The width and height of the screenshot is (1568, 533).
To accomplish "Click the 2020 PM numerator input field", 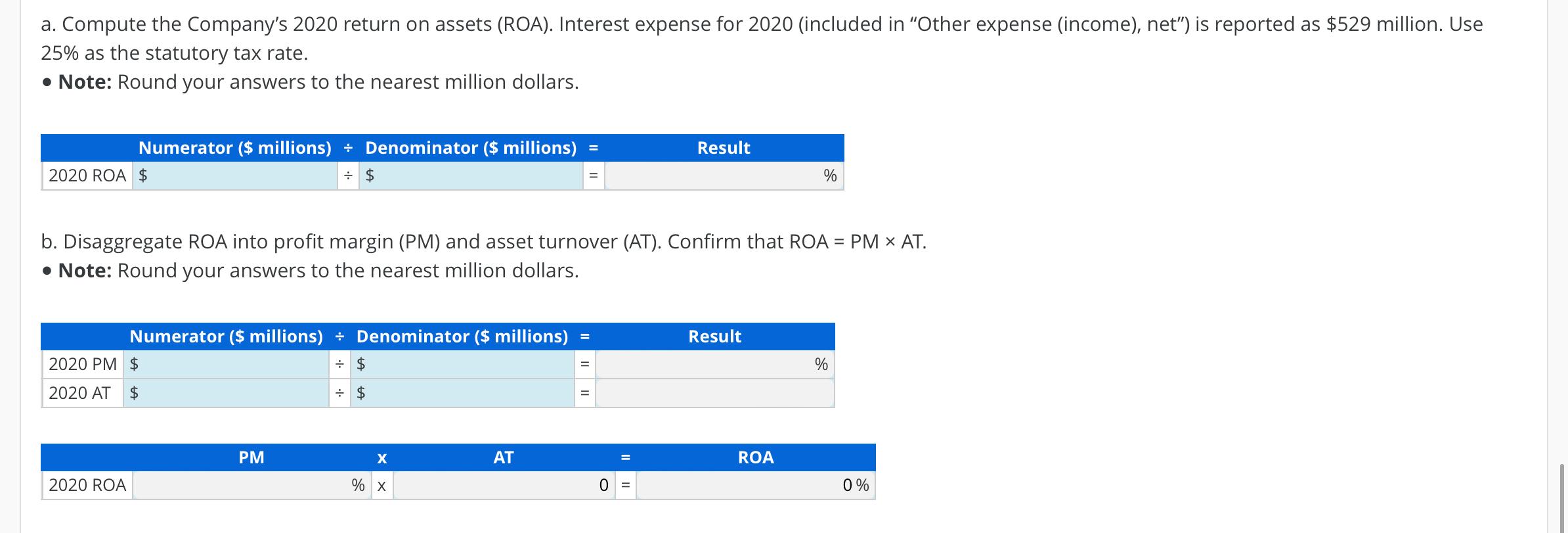I will (232, 364).
